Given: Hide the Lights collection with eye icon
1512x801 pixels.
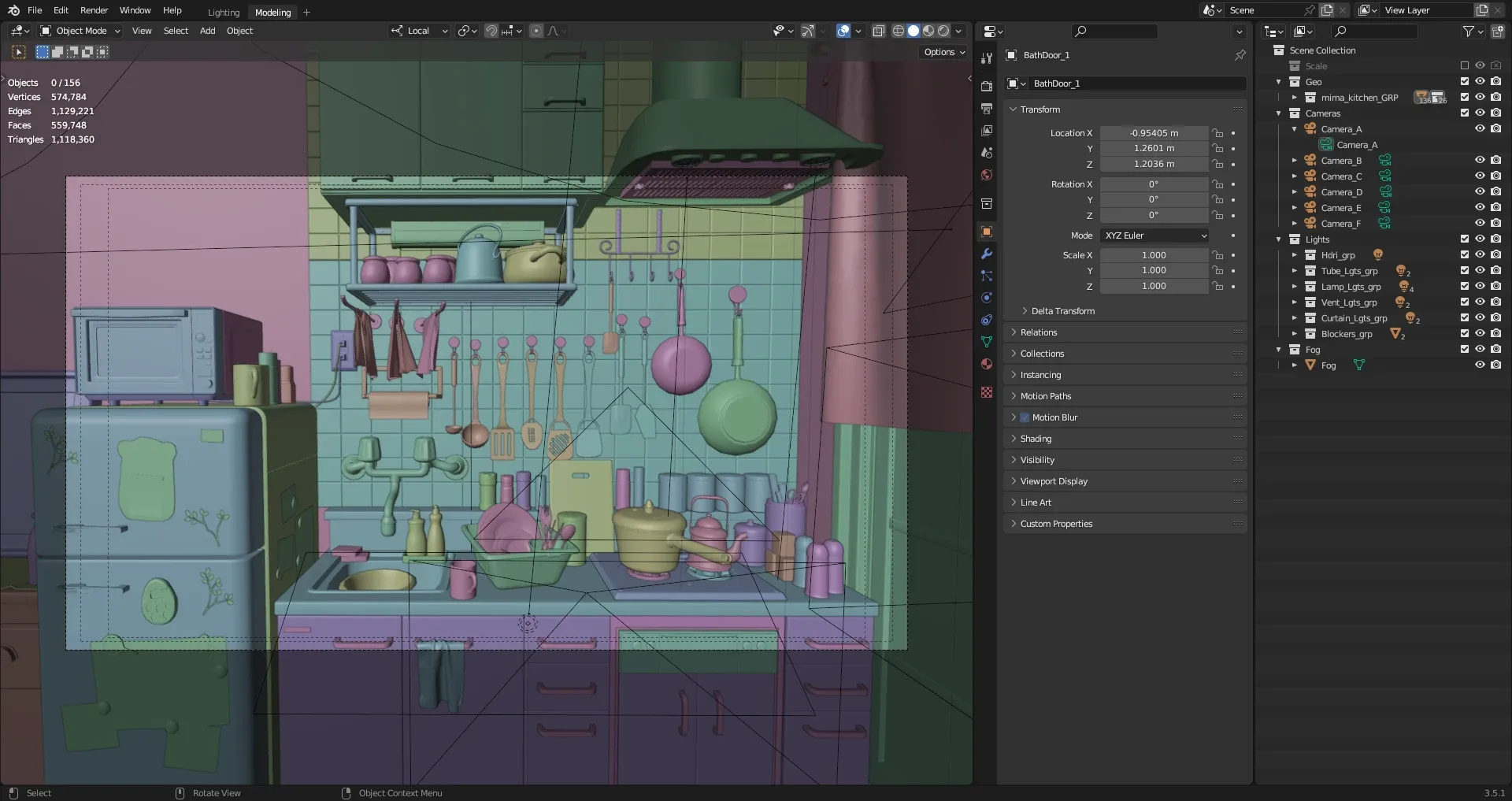Looking at the screenshot, I should [1480, 239].
